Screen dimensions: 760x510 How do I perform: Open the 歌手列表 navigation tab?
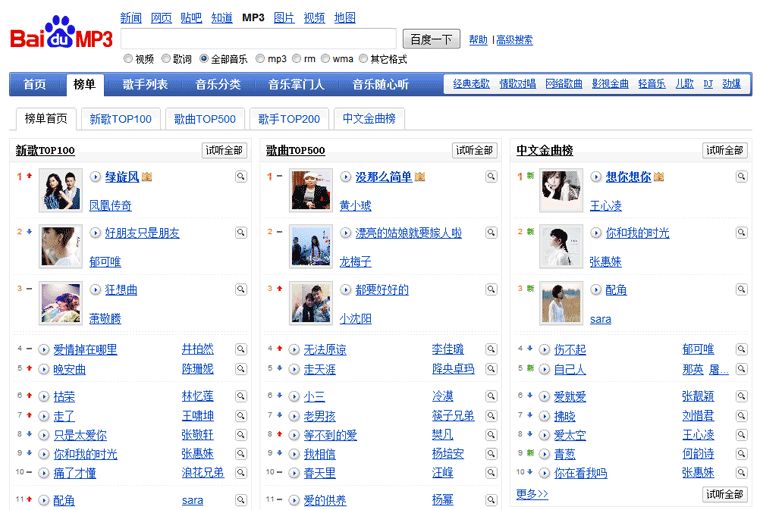(x=145, y=85)
